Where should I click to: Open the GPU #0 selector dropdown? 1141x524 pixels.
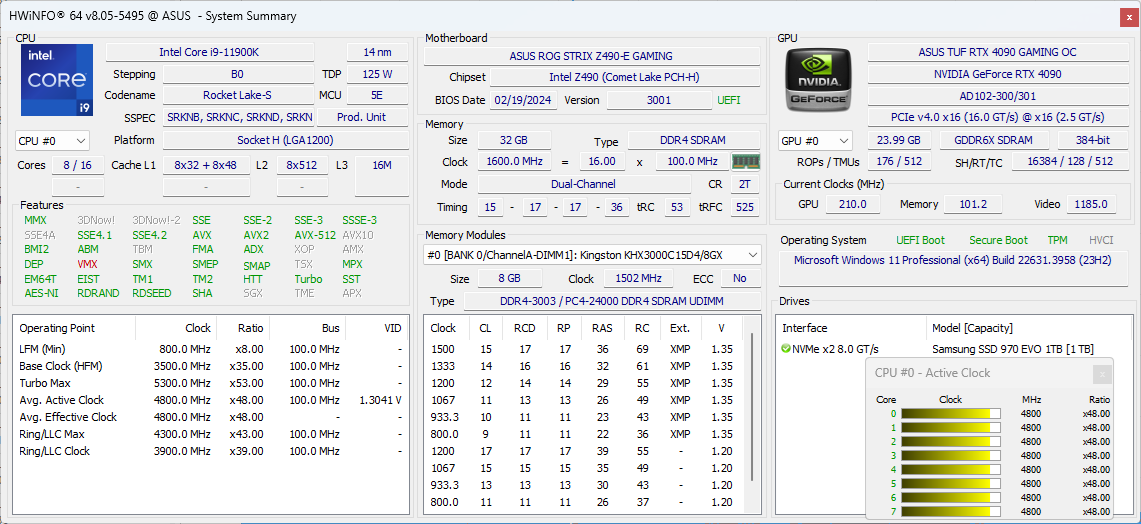coord(815,140)
